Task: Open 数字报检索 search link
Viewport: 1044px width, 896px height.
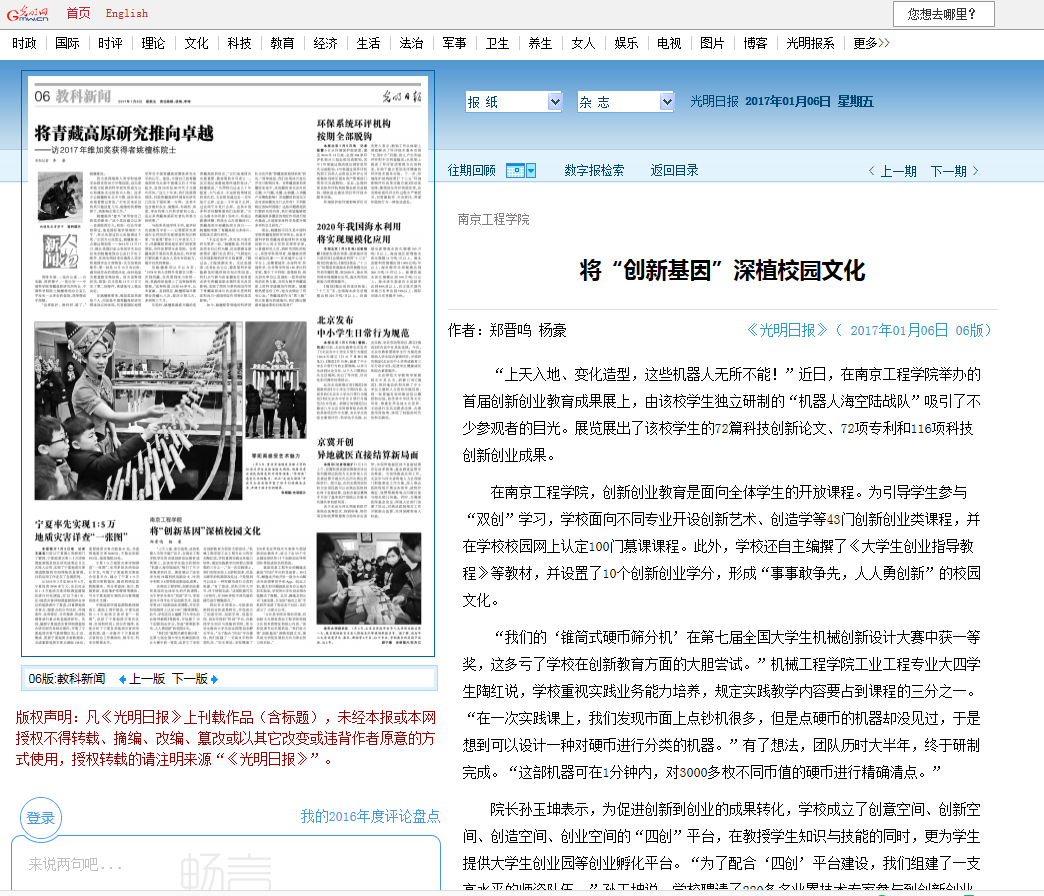Action: 594,171
